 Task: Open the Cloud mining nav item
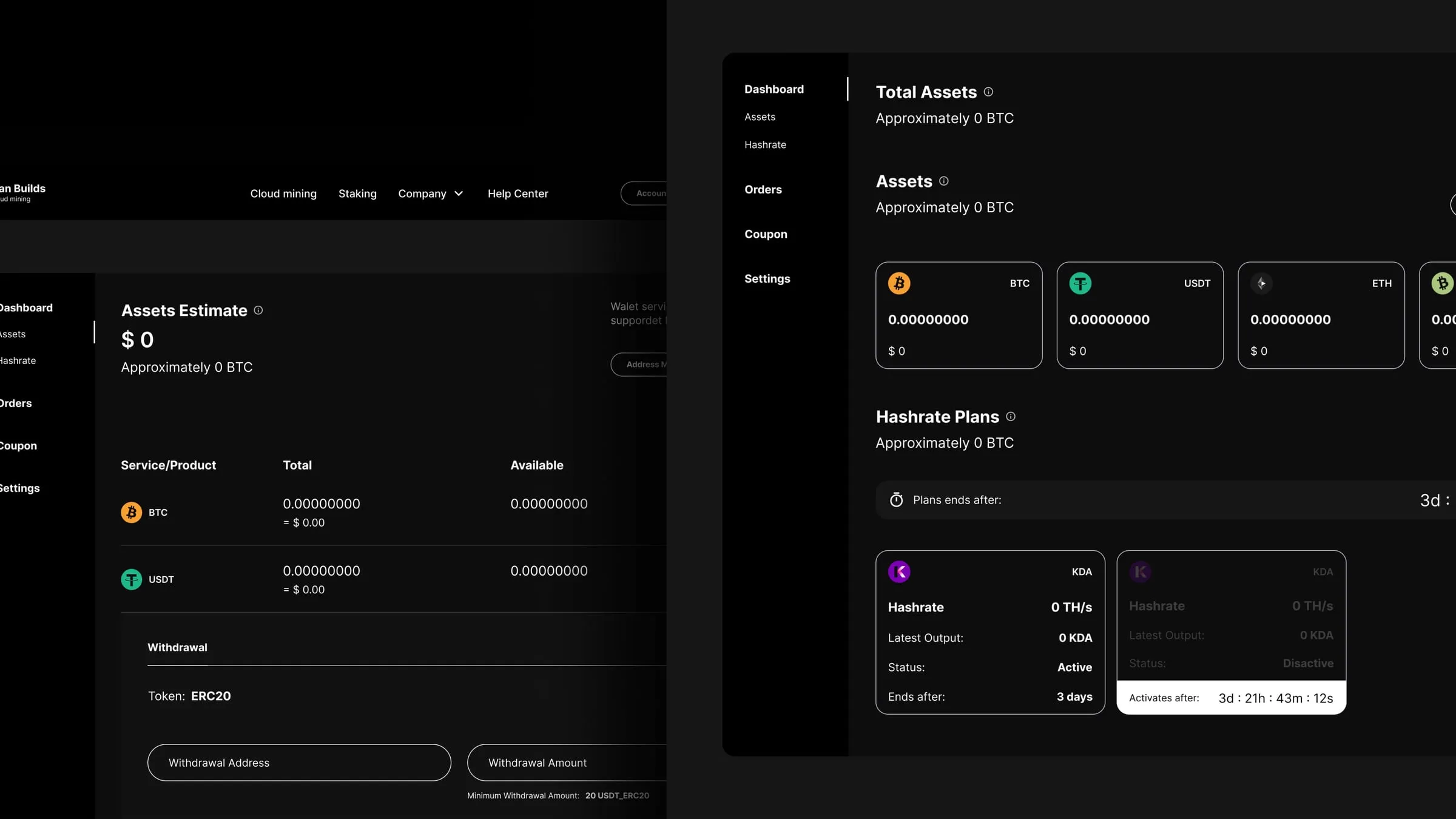pyautogui.click(x=283, y=194)
